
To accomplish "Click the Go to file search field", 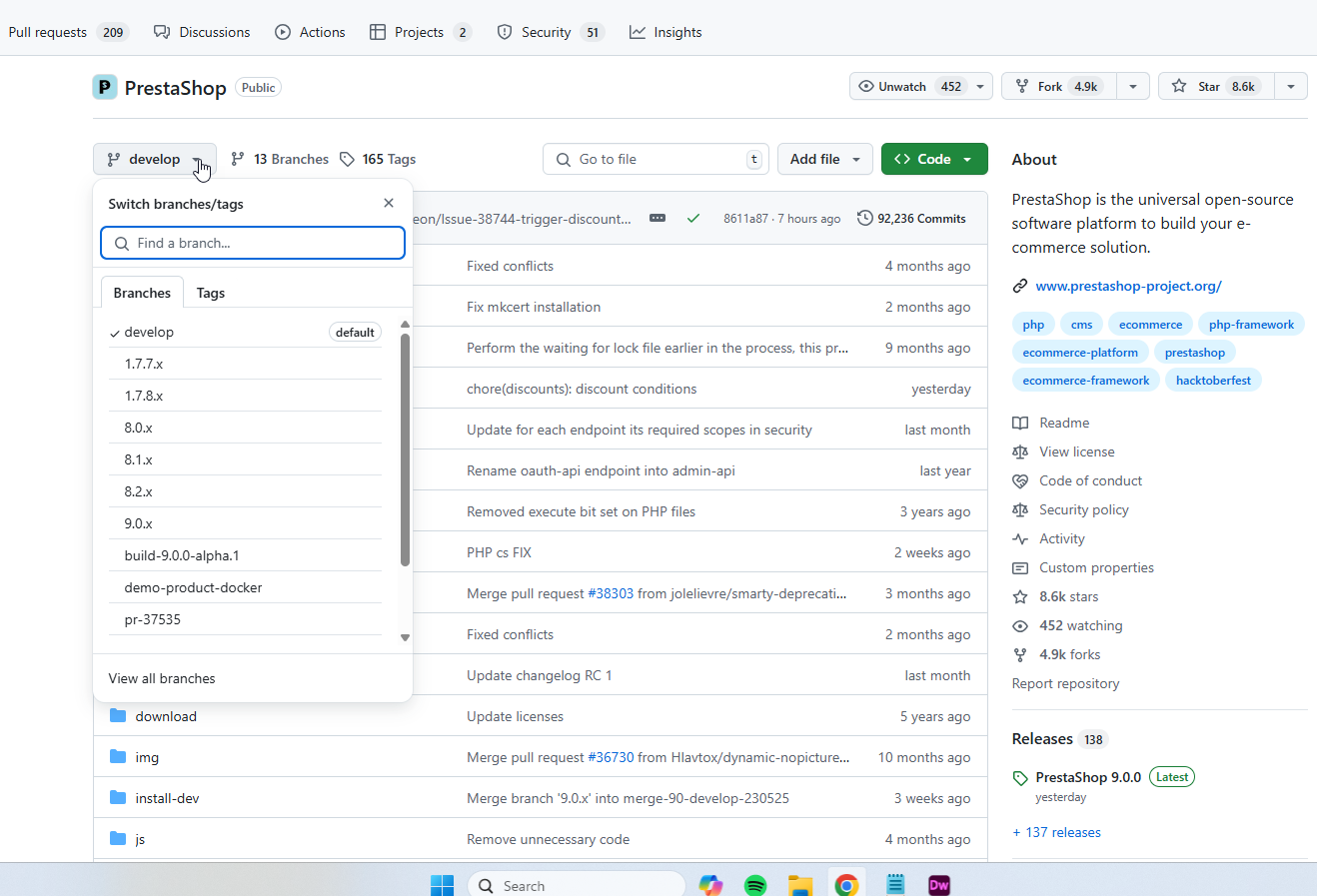I will (x=656, y=159).
